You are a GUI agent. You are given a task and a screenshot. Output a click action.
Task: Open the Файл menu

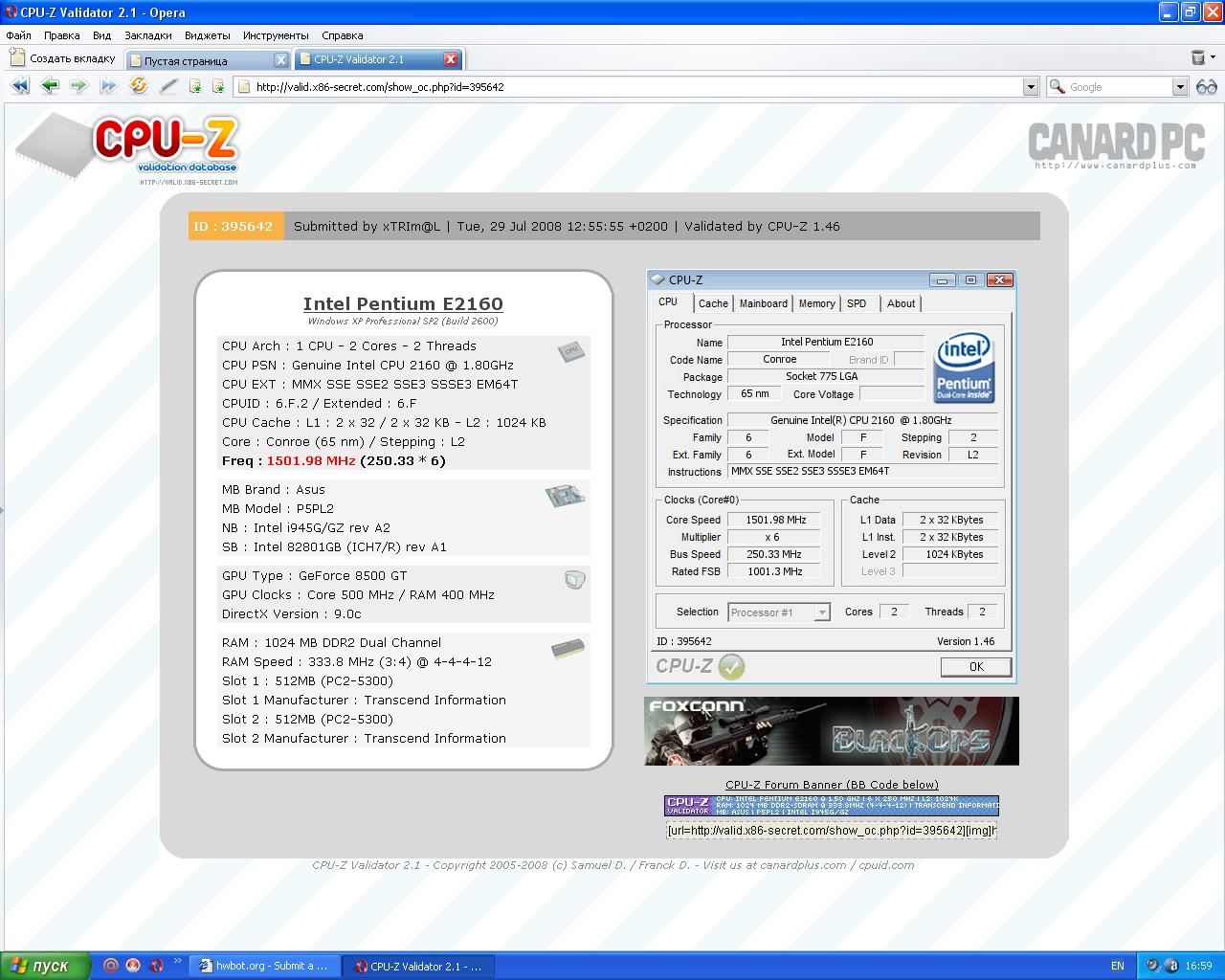[x=18, y=35]
